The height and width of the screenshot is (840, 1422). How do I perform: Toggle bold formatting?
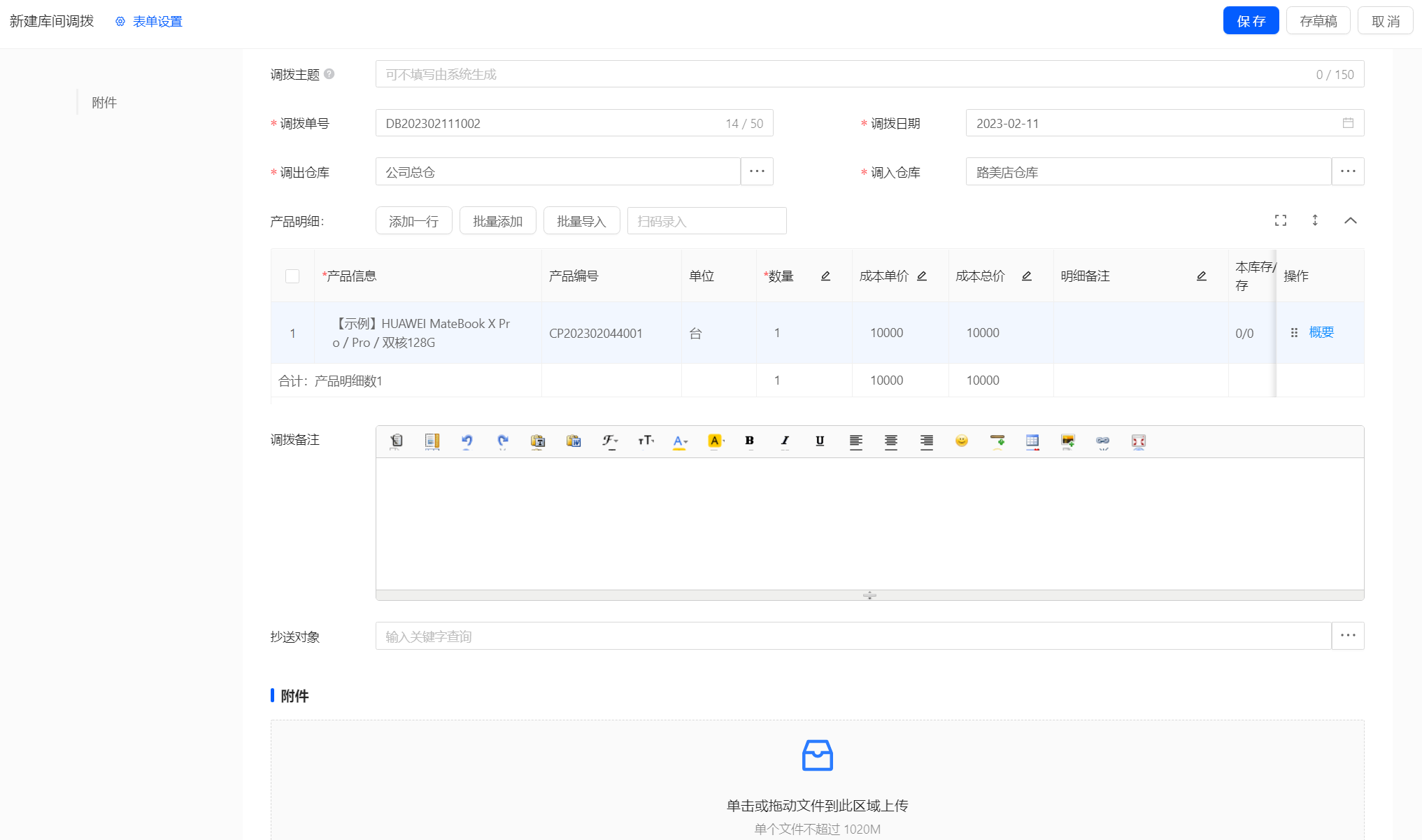(750, 441)
